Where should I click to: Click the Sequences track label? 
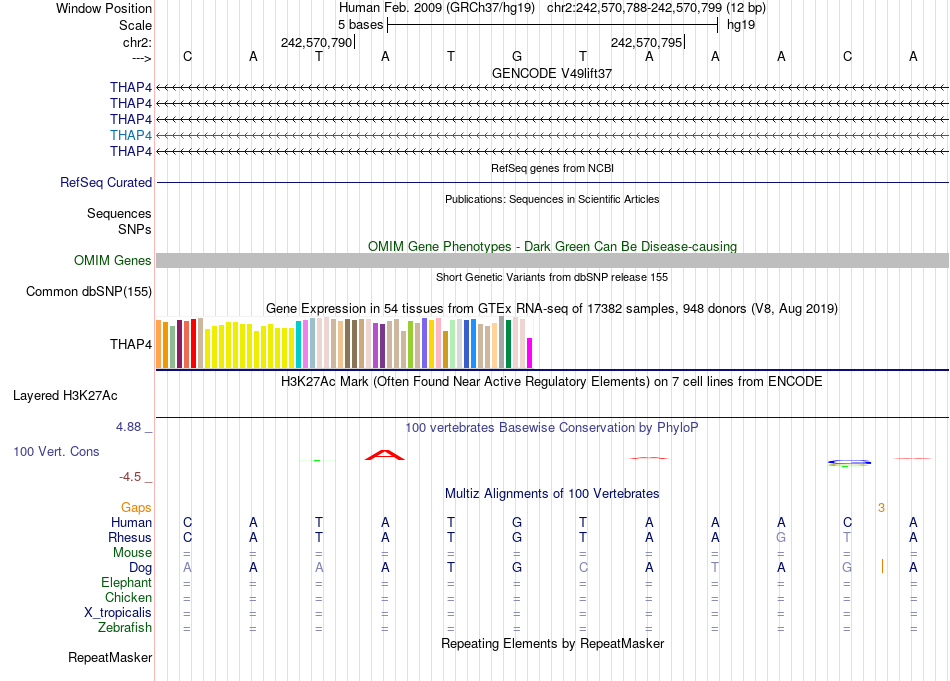(119, 213)
